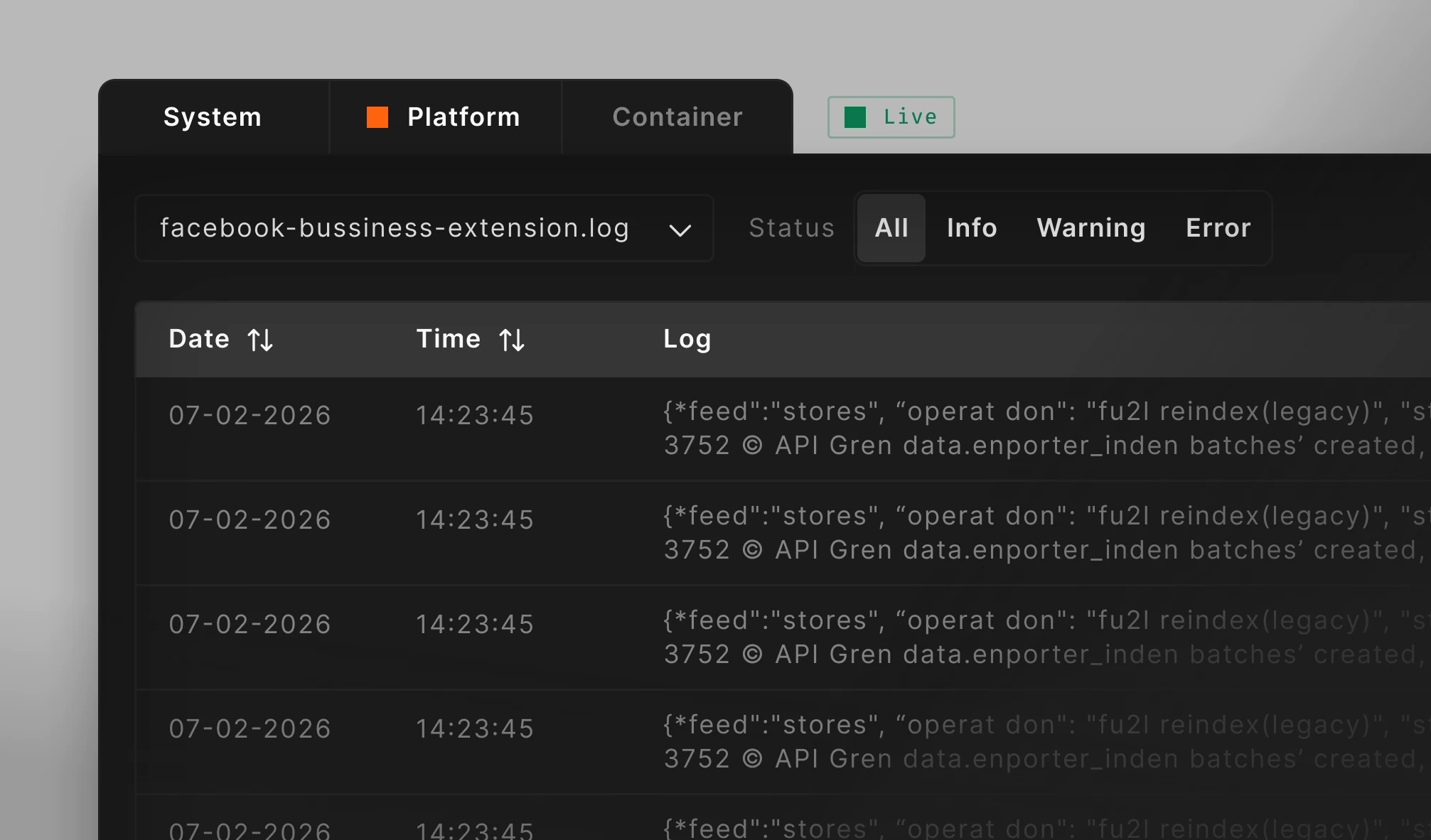The height and width of the screenshot is (840, 1431).
Task: Filter logs by Error status
Action: [x=1218, y=228]
